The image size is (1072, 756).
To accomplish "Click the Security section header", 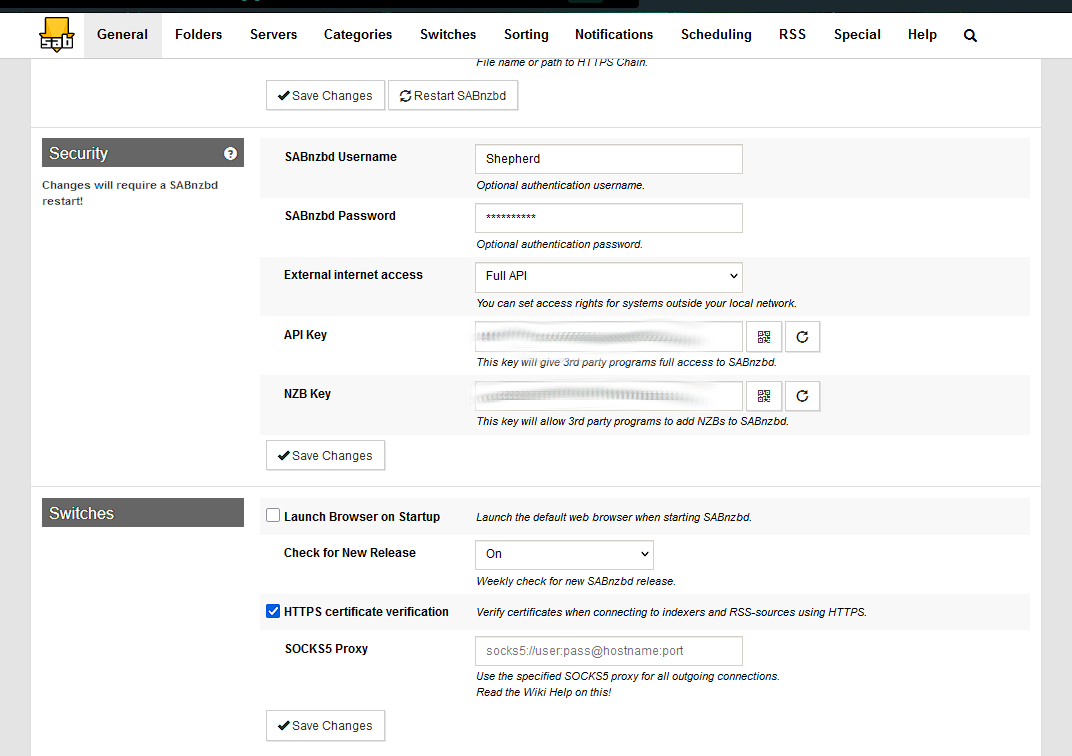I will tap(143, 153).
